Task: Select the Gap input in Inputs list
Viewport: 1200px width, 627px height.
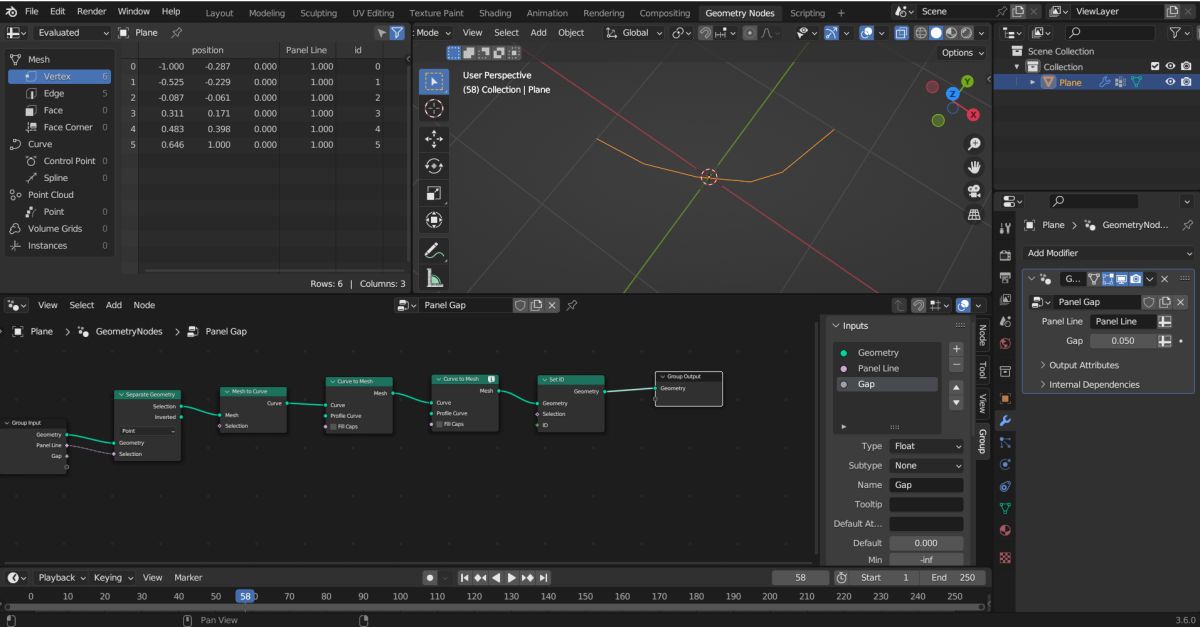Action: coord(887,384)
